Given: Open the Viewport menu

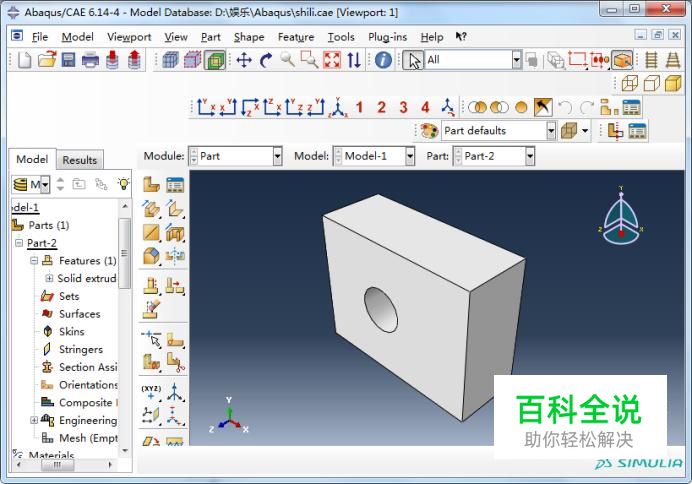Looking at the screenshot, I should 129,37.
